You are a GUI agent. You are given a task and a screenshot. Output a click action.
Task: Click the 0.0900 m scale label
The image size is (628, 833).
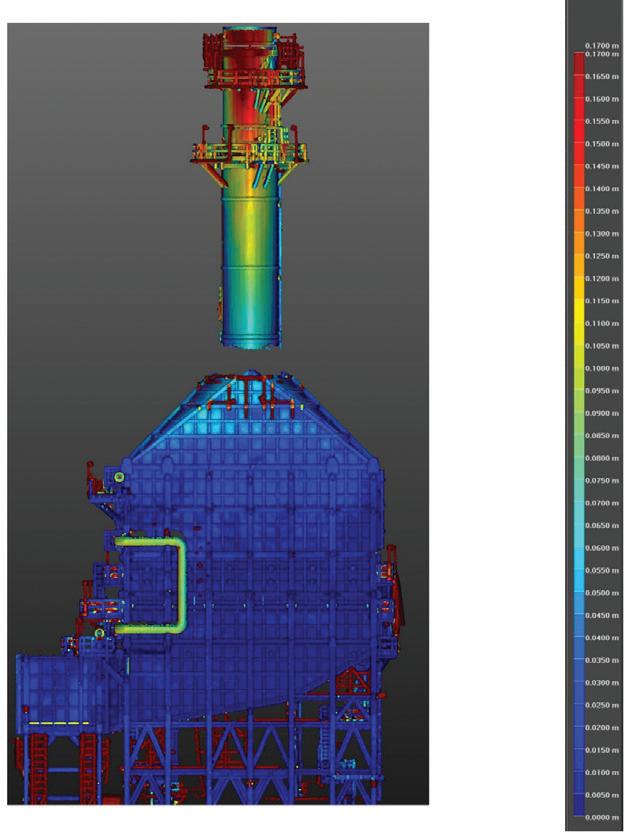tap(602, 413)
